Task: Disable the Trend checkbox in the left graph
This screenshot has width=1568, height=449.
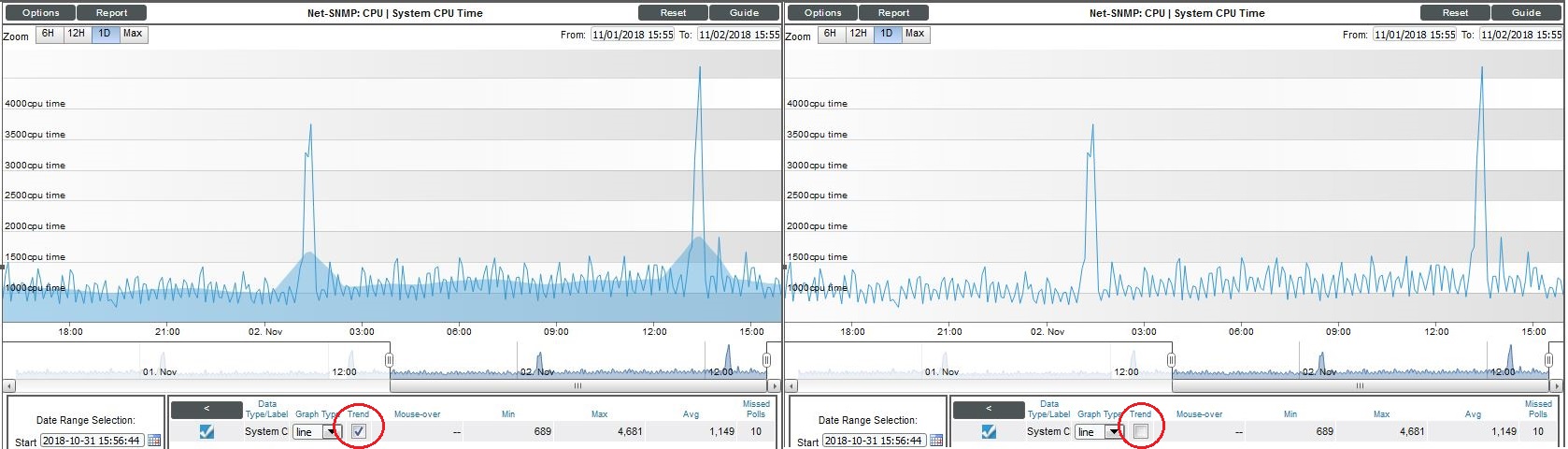Action: pyautogui.click(x=359, y=431)
